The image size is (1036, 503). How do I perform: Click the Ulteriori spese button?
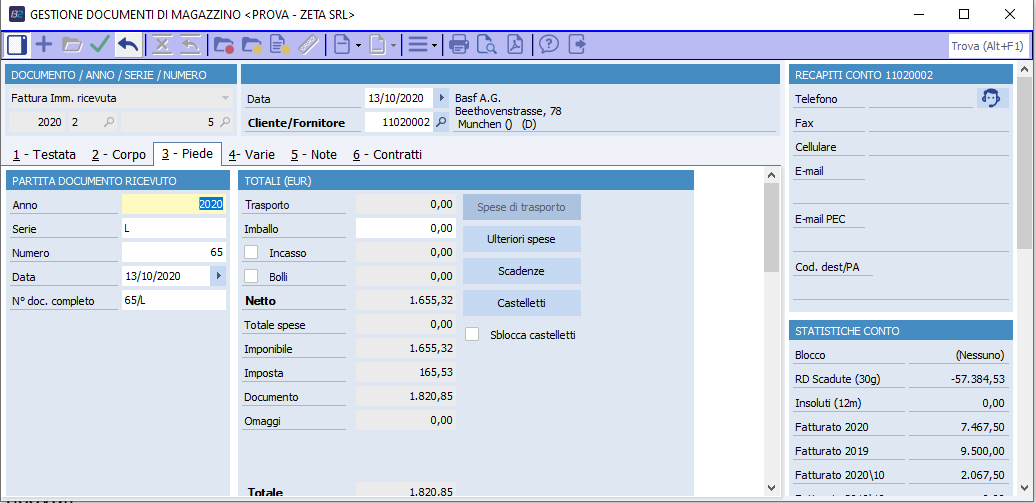(522, 239)
